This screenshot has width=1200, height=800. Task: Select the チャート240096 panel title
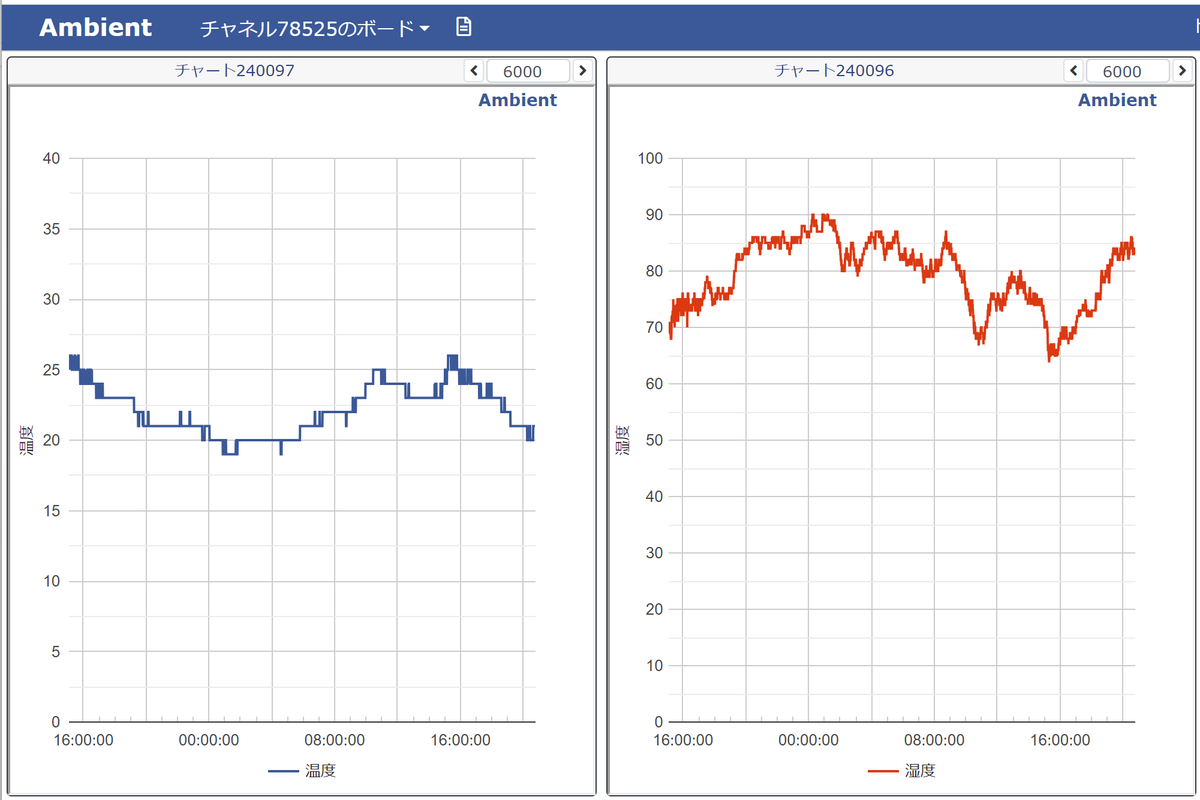coord(835,71)
